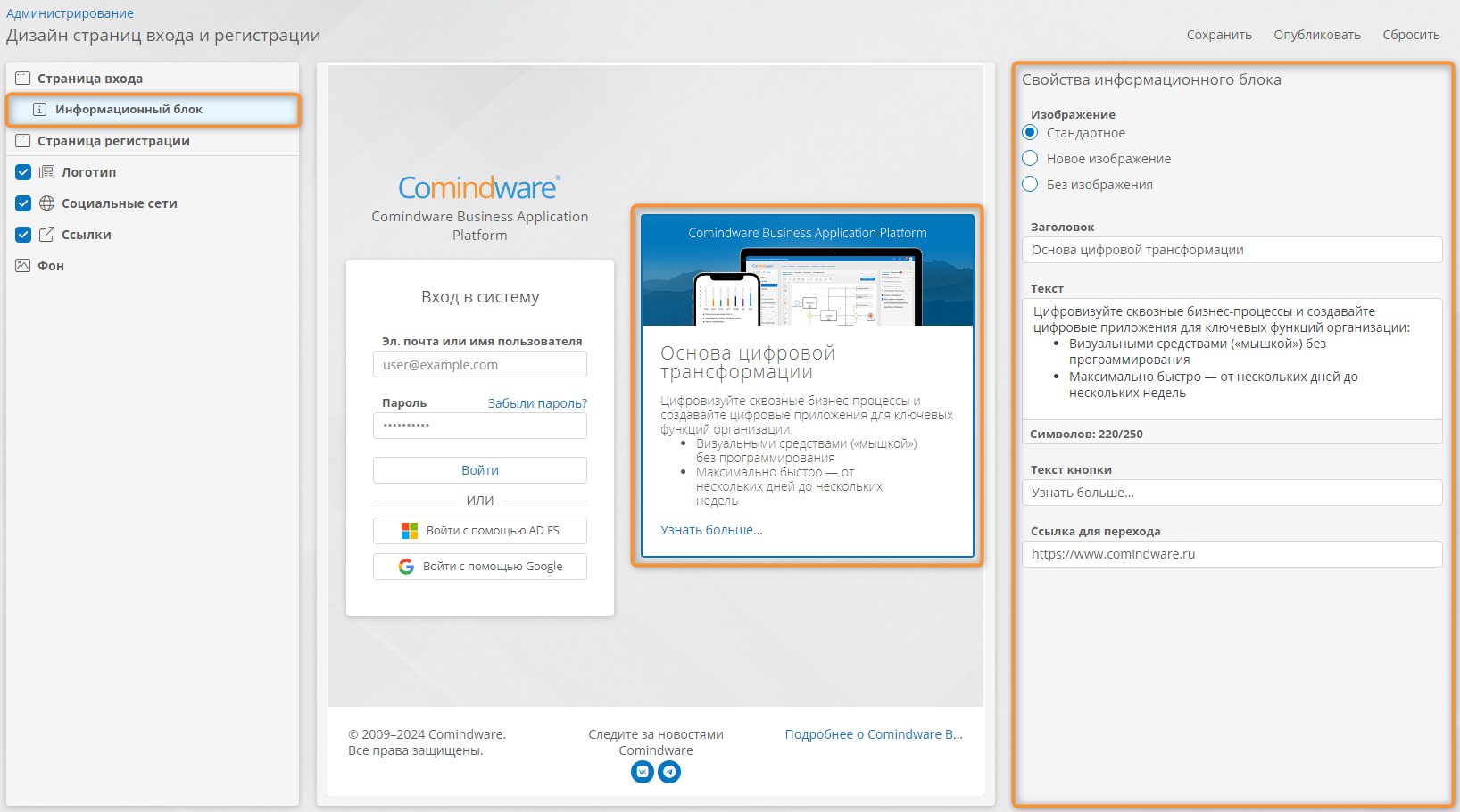Click the Пароль password field
Viewport: 1460px width, 812px height.
[480, 426]
